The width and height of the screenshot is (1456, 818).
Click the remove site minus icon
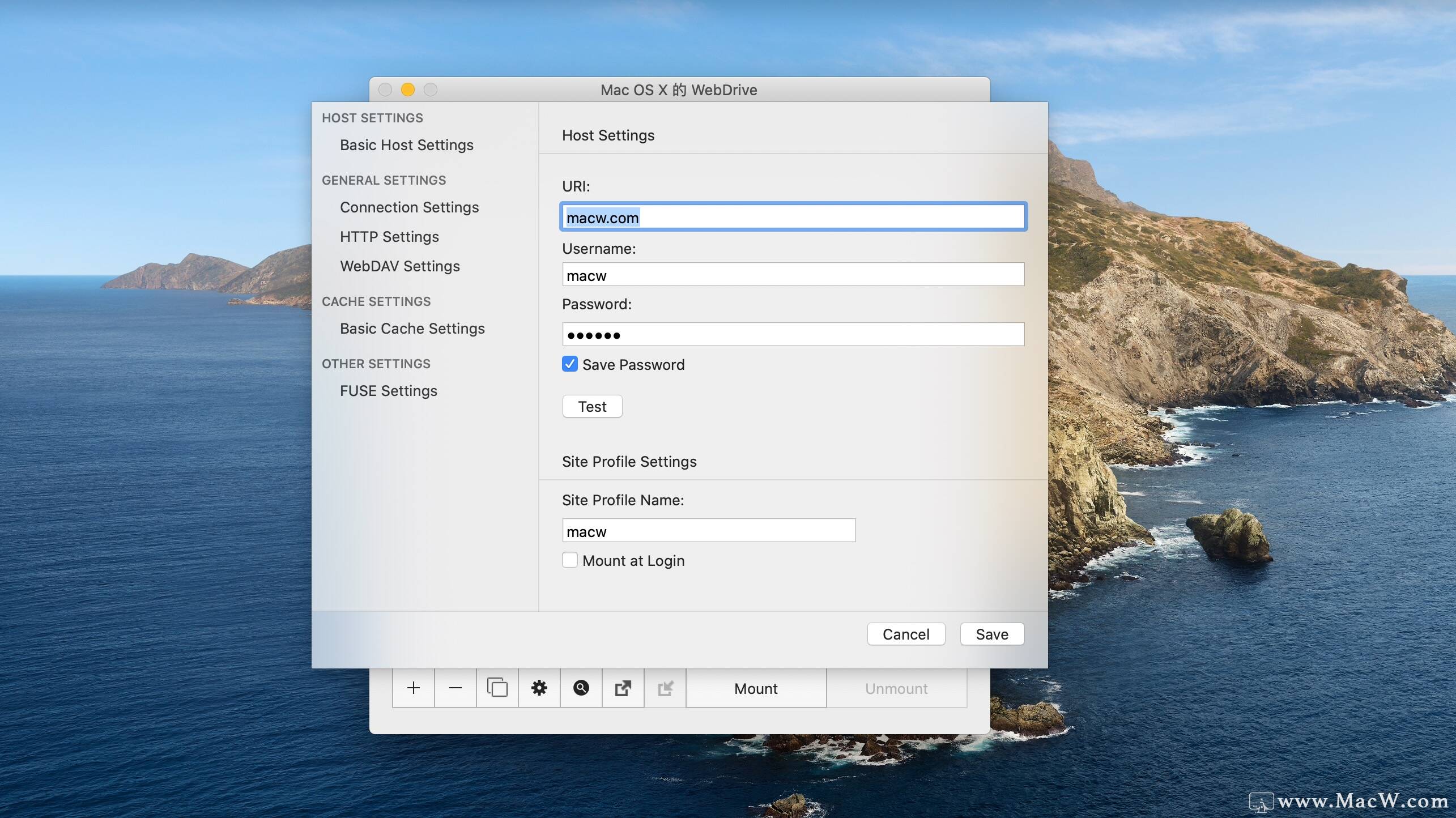pyautogui.click(x=455, y=688)
